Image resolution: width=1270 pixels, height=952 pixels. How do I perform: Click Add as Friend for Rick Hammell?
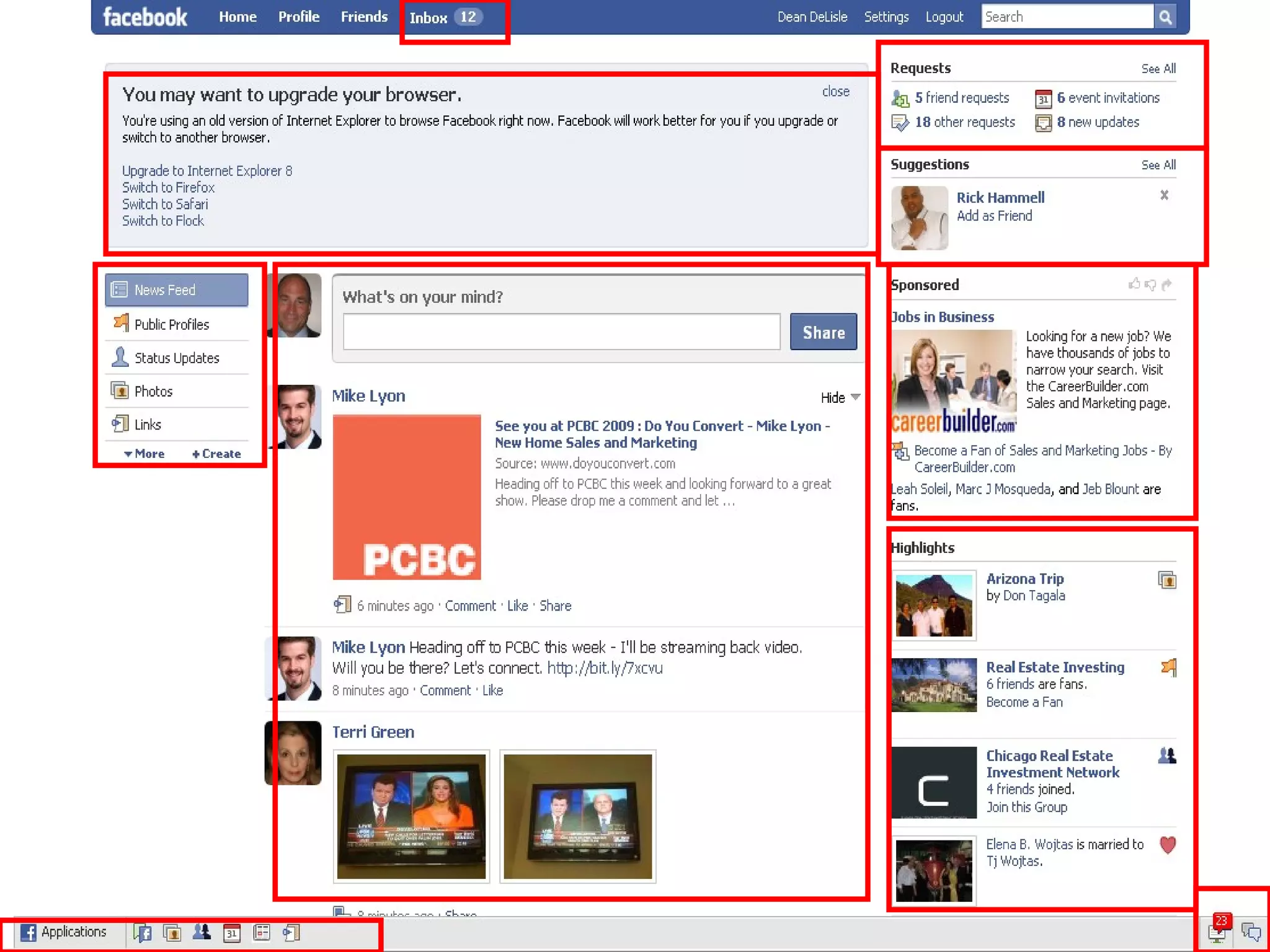(994, 216)
